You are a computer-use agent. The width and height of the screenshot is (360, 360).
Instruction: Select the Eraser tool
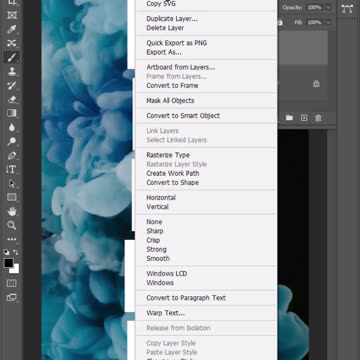(x=12, y=99)
